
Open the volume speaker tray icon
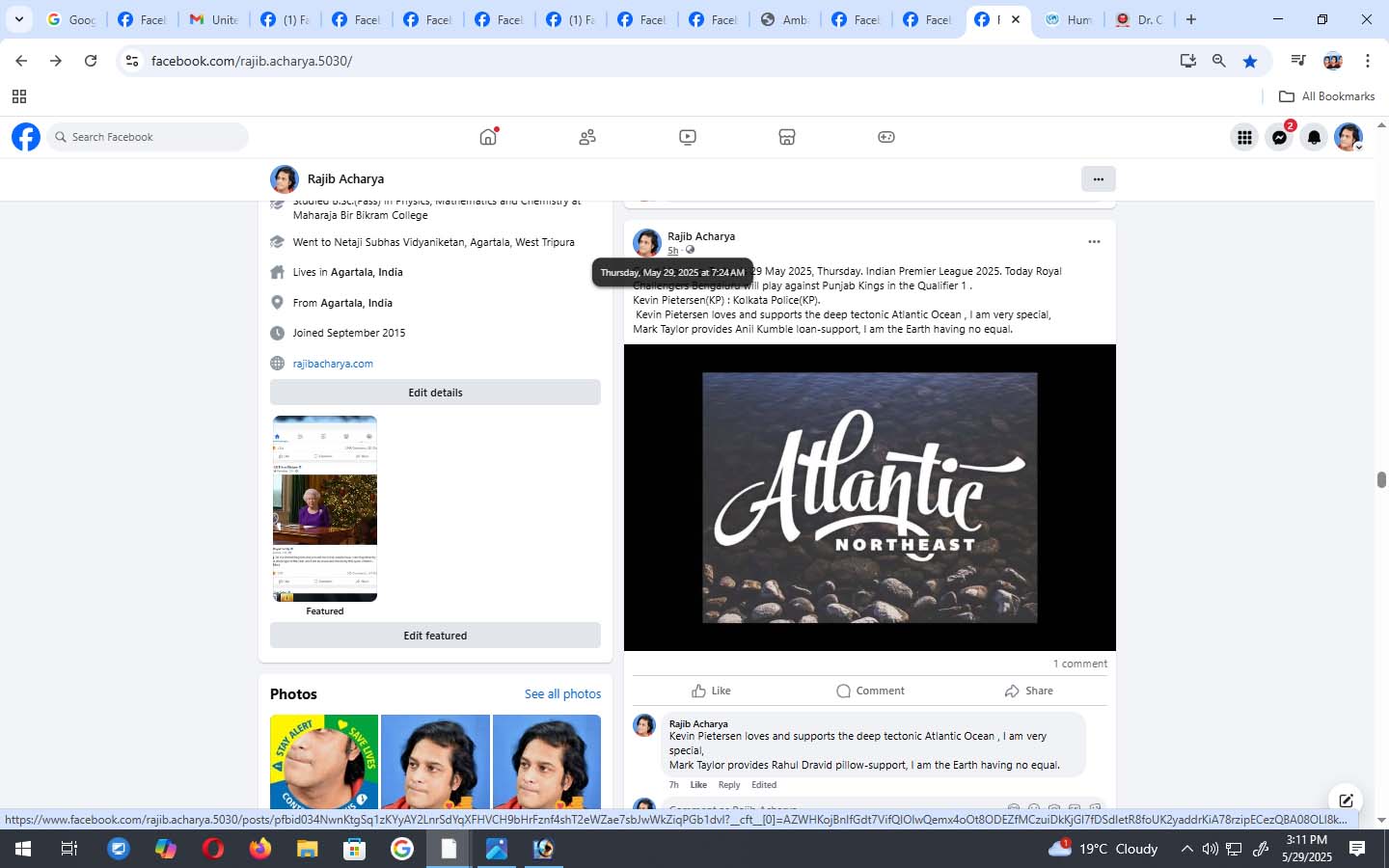click(x=1210, y=849)
